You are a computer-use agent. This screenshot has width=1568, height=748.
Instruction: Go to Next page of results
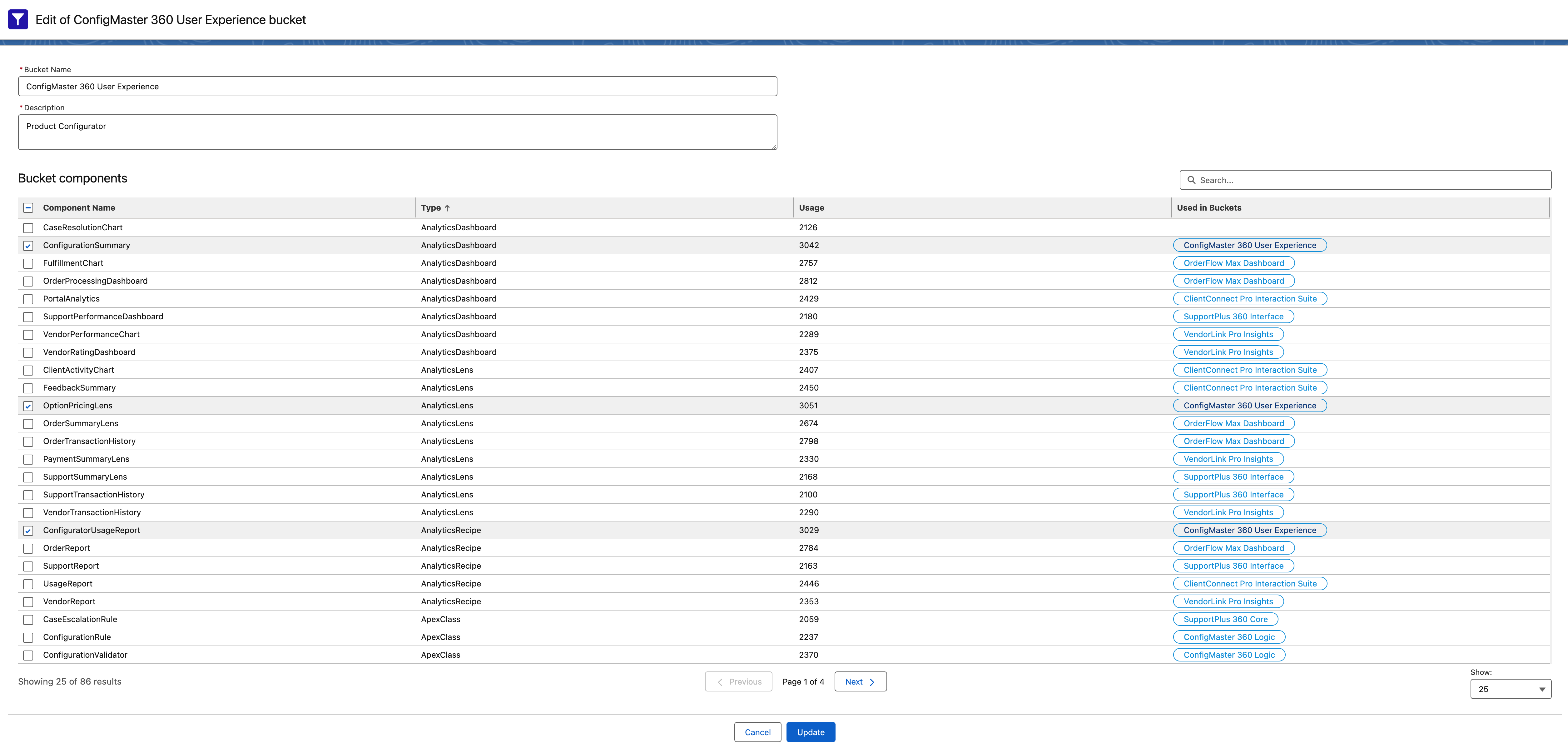[x=860, y=682]
